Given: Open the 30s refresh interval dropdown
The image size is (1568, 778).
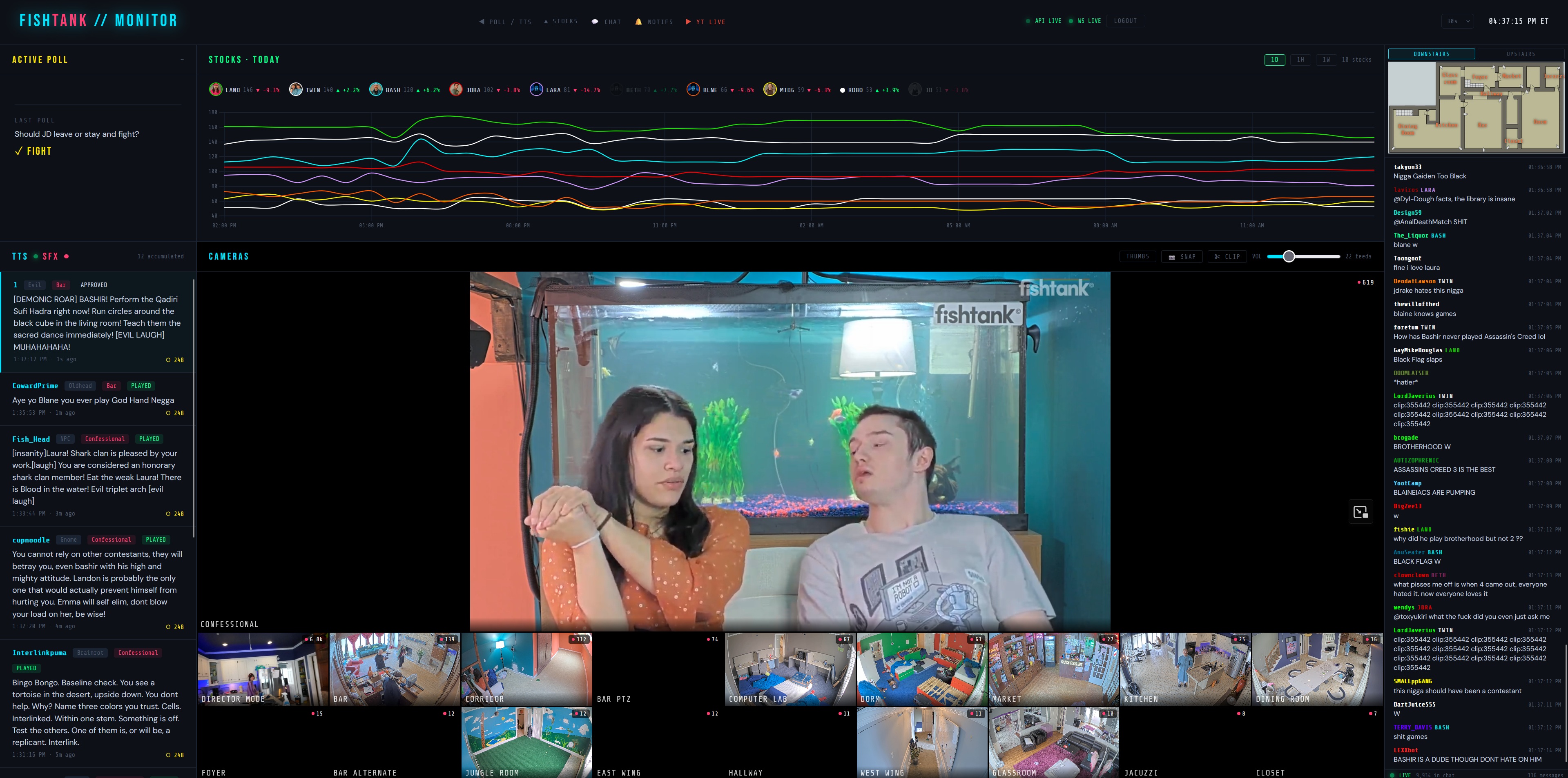Looking at the screenshot, I should tap(1457, 21).
